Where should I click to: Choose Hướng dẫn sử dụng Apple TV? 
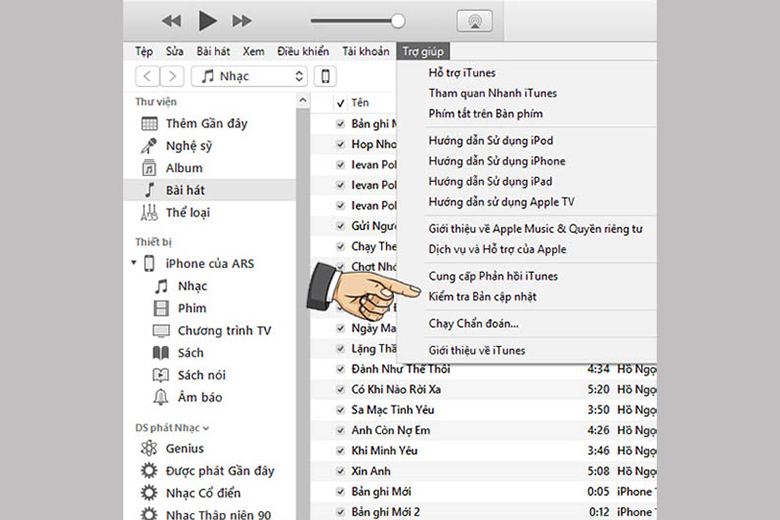coord(501,202)
